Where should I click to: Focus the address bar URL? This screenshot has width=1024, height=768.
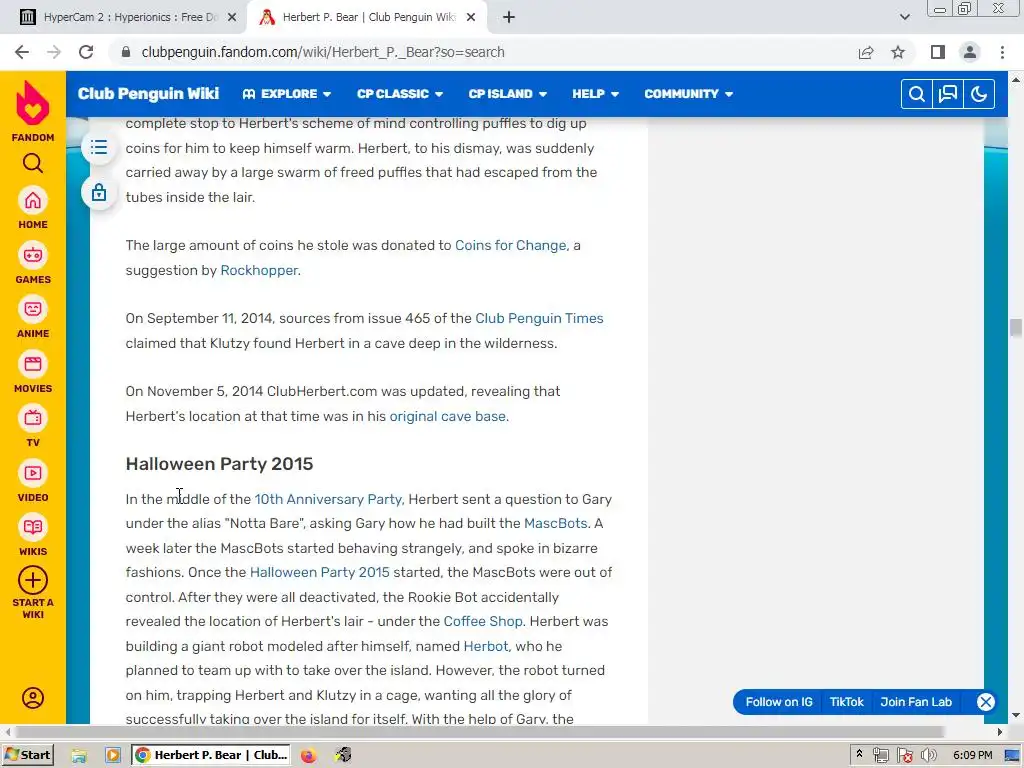(323, 52)
